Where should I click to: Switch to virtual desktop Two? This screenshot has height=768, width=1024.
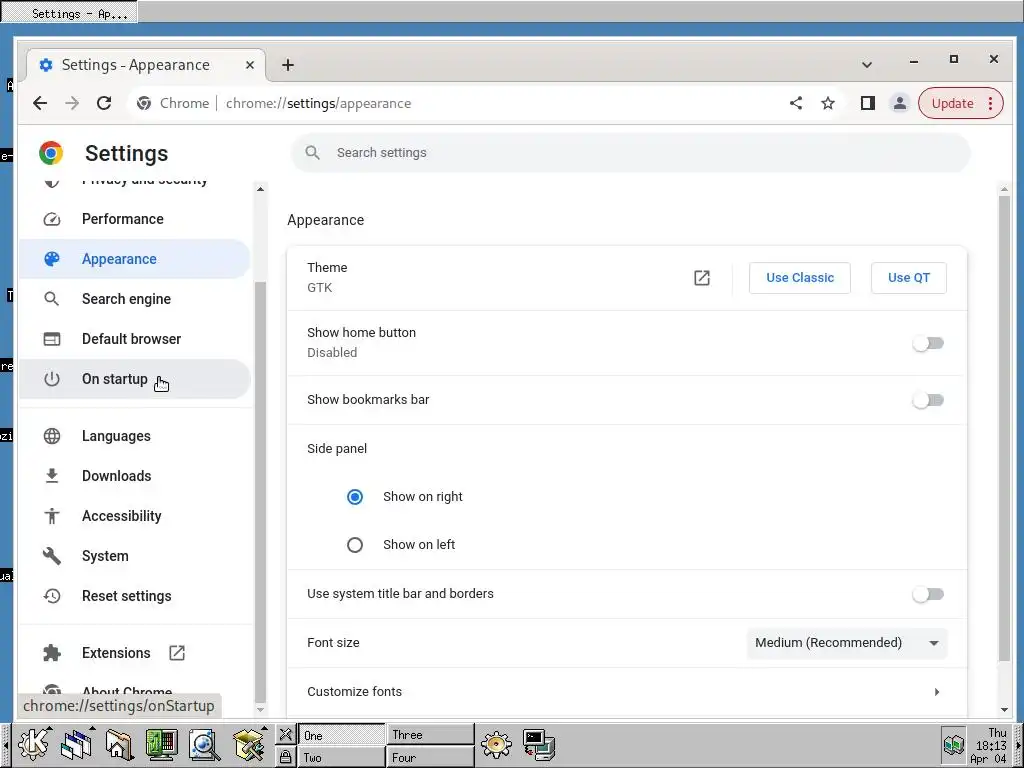tap(341, 757)
